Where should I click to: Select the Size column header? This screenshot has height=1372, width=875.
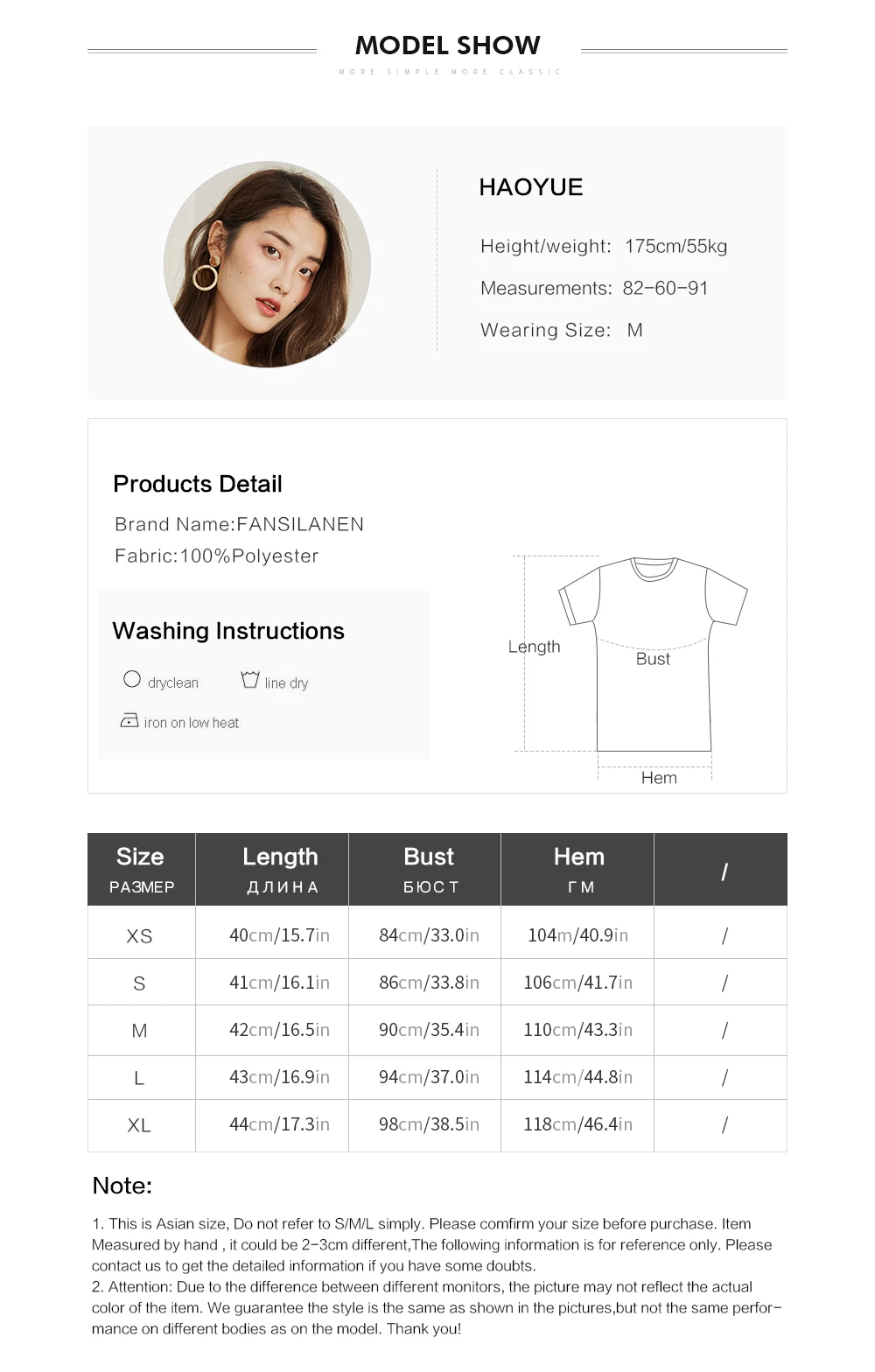(x=141, y=869)
